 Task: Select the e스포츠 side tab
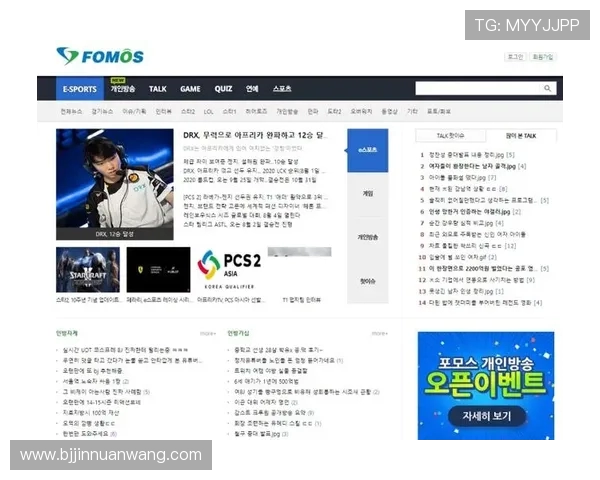pyautogui.click(x=368, y=149)
